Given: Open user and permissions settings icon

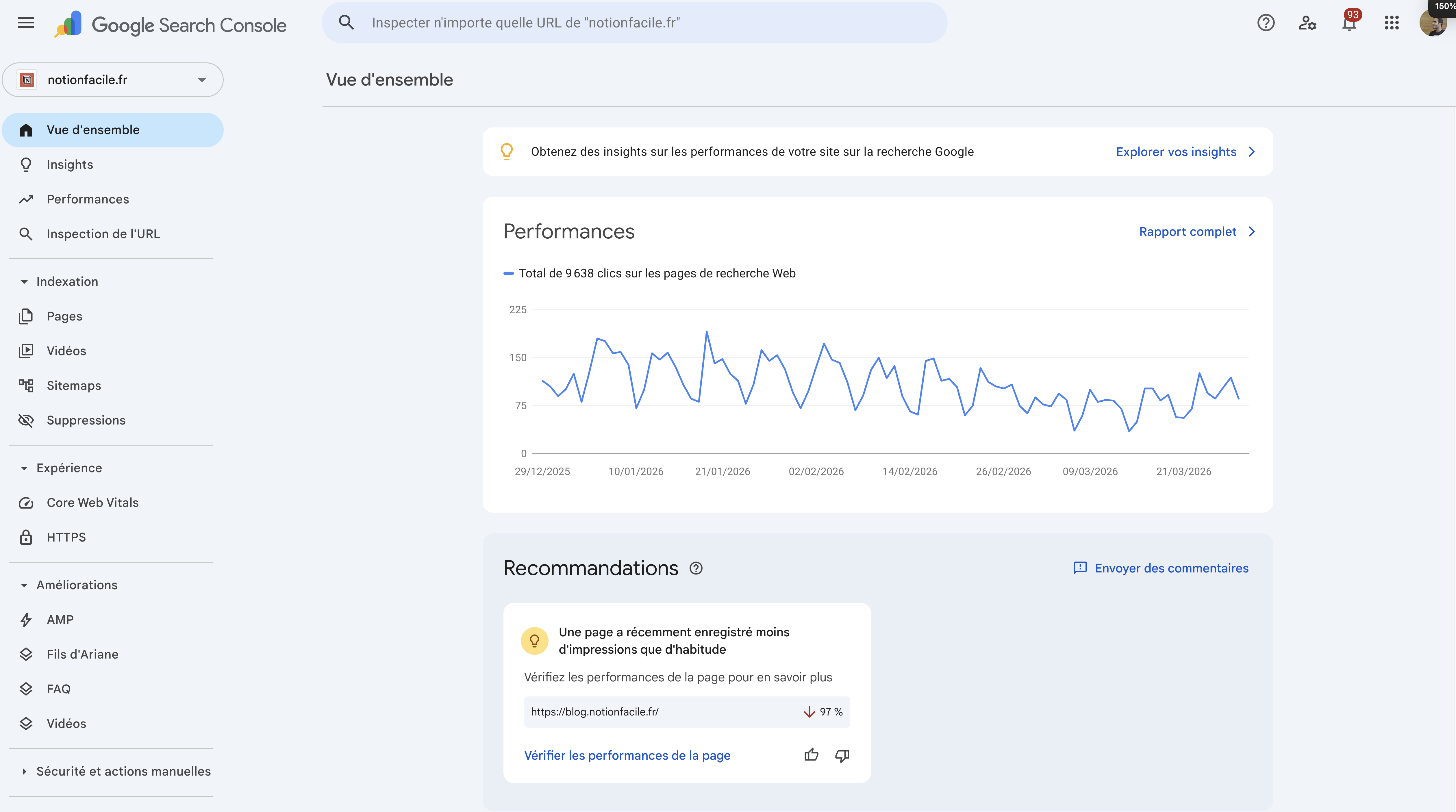Looking at the screenshot, I should coord(1307,23).
